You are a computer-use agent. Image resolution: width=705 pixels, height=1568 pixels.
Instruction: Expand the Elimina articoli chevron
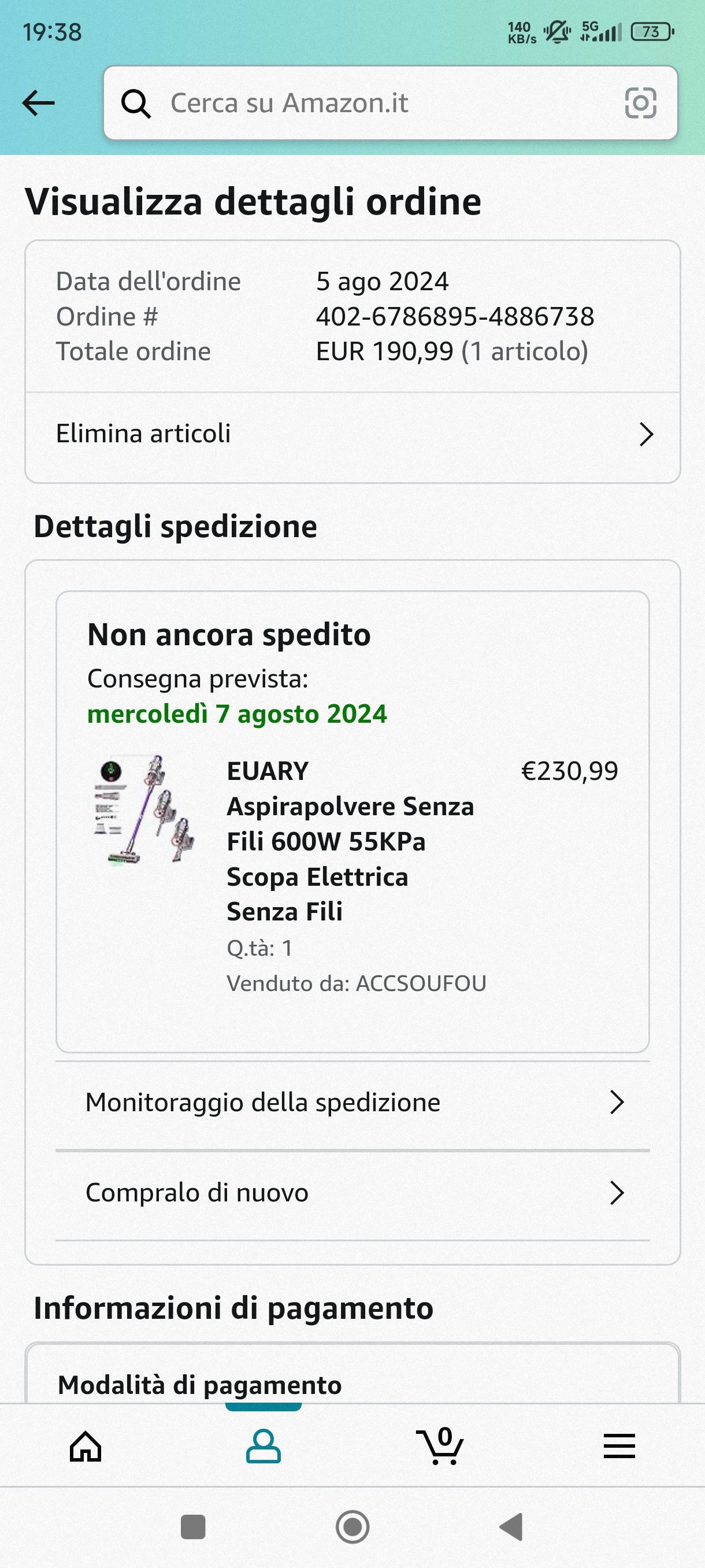(x=646, y=435)
